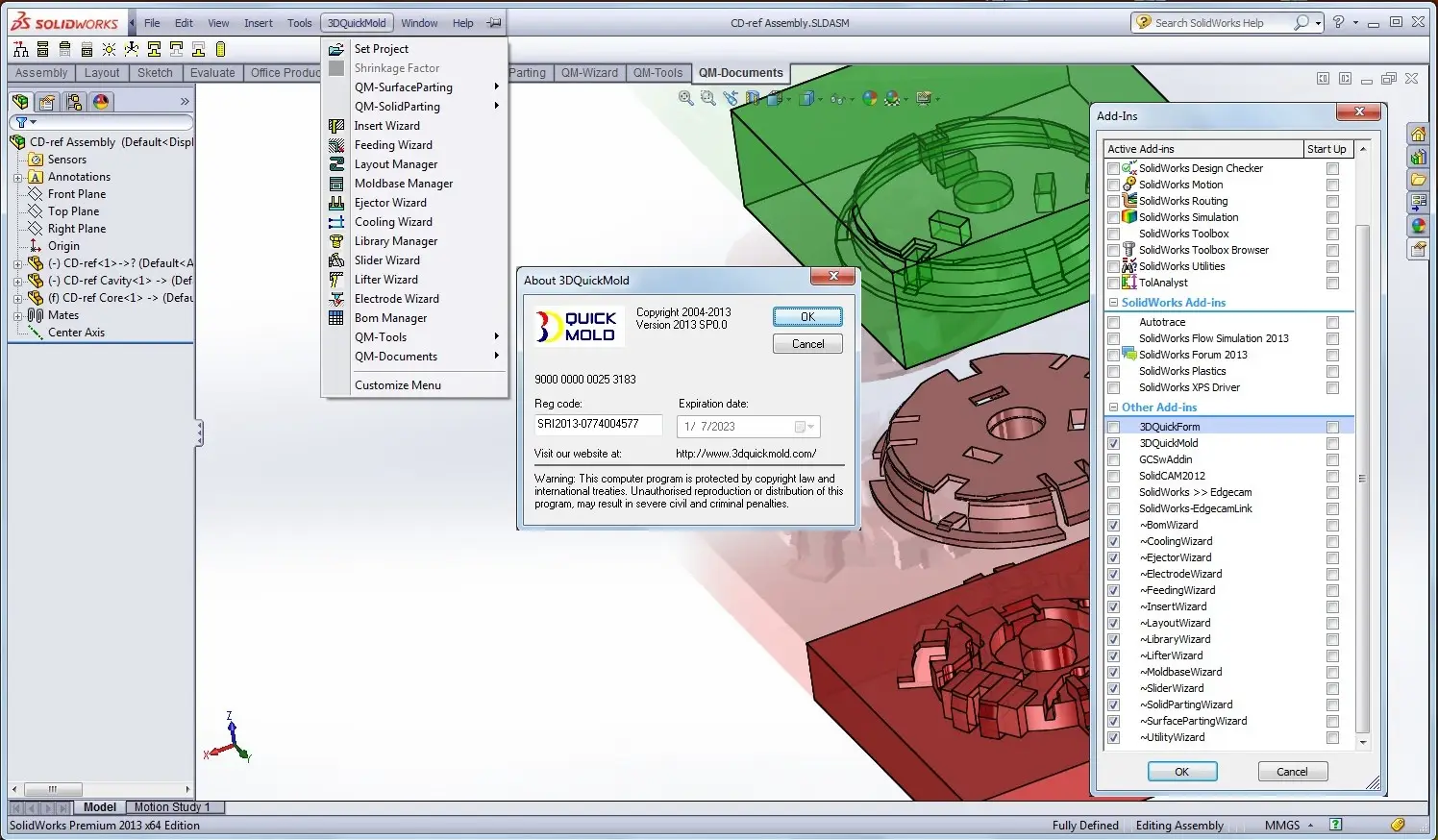
Task: Click the Add-Ins list vertical scrollbar
Action: click(x=1362, y=478)
